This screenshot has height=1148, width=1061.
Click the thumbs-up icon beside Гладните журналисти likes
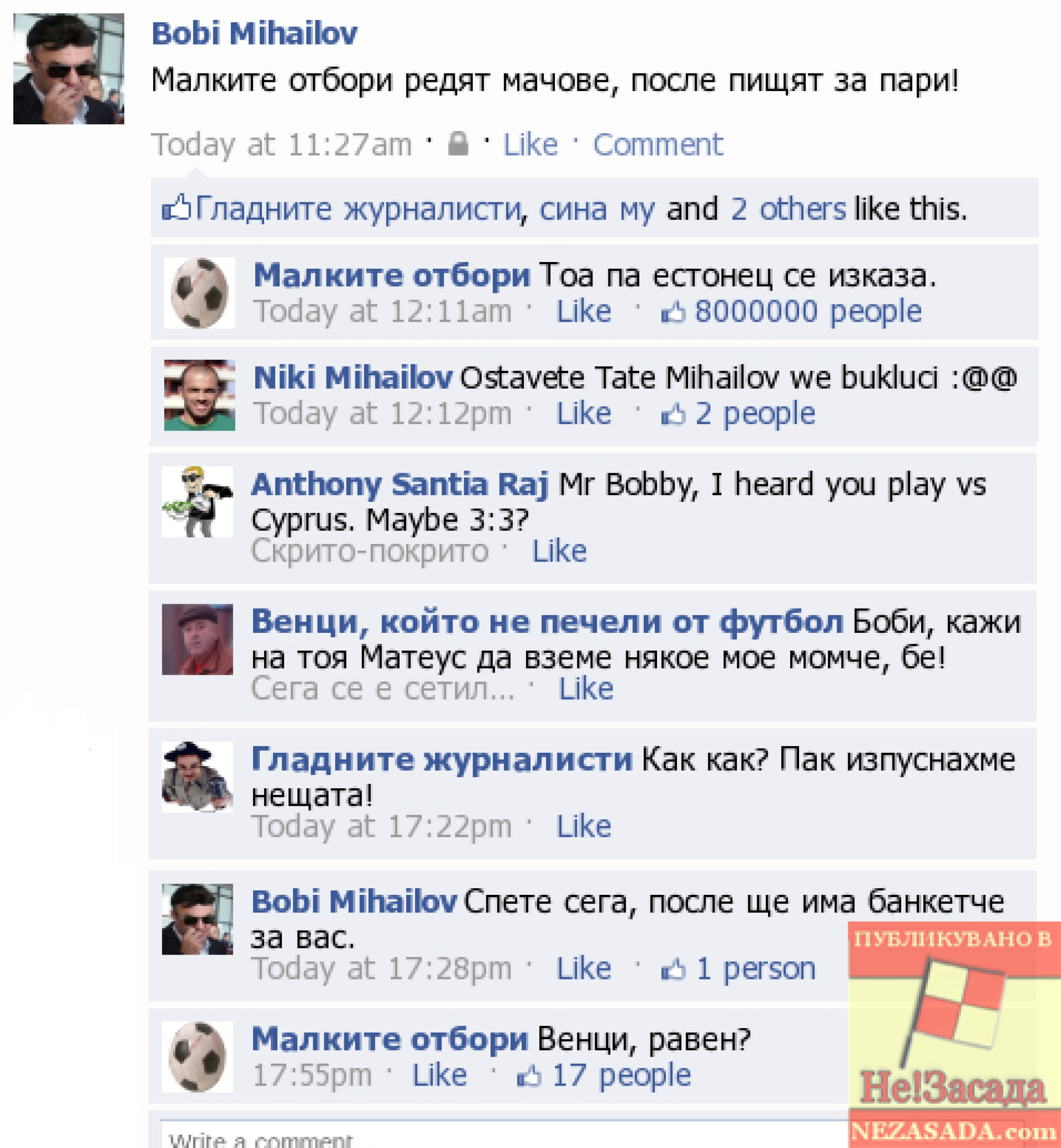point(176,207)
